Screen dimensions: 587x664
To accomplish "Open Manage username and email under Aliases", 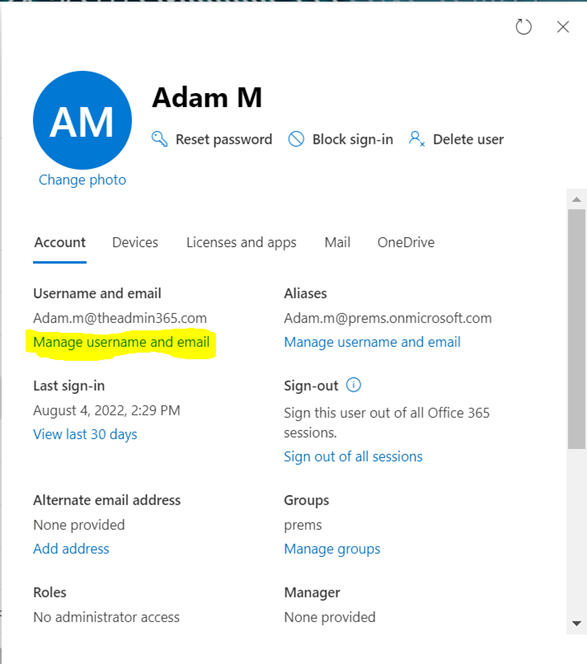I will tap(372, 342).
